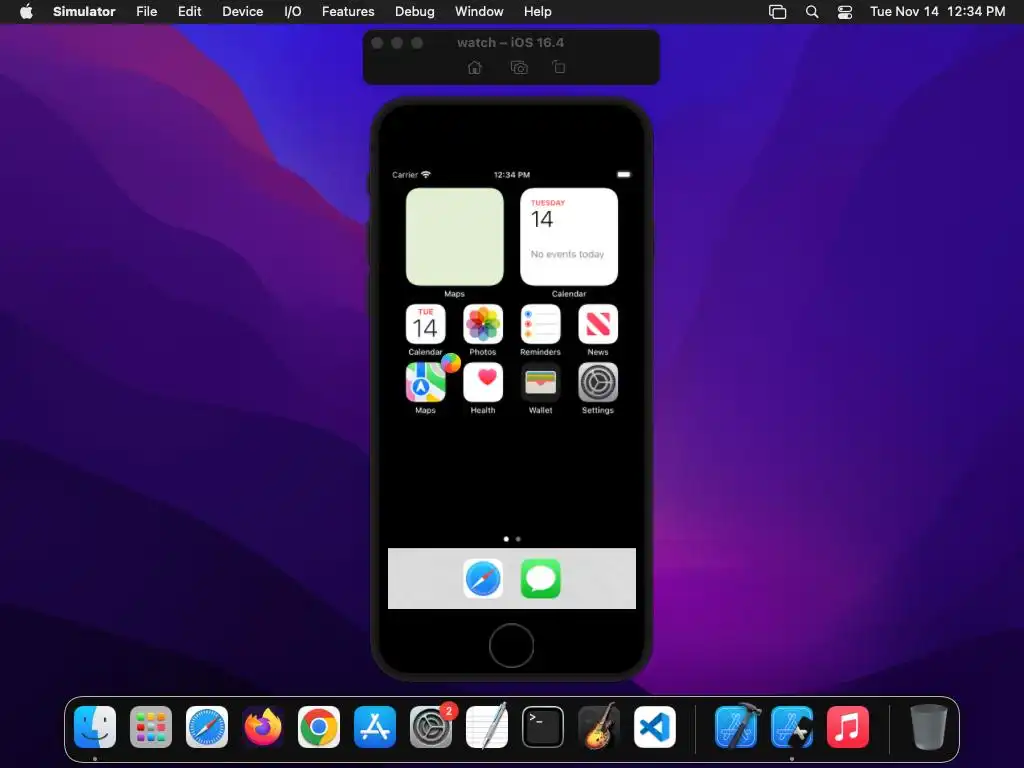Click the date and time in menu bar
This screenshot has width=1024, height=768.
(937, 12)
